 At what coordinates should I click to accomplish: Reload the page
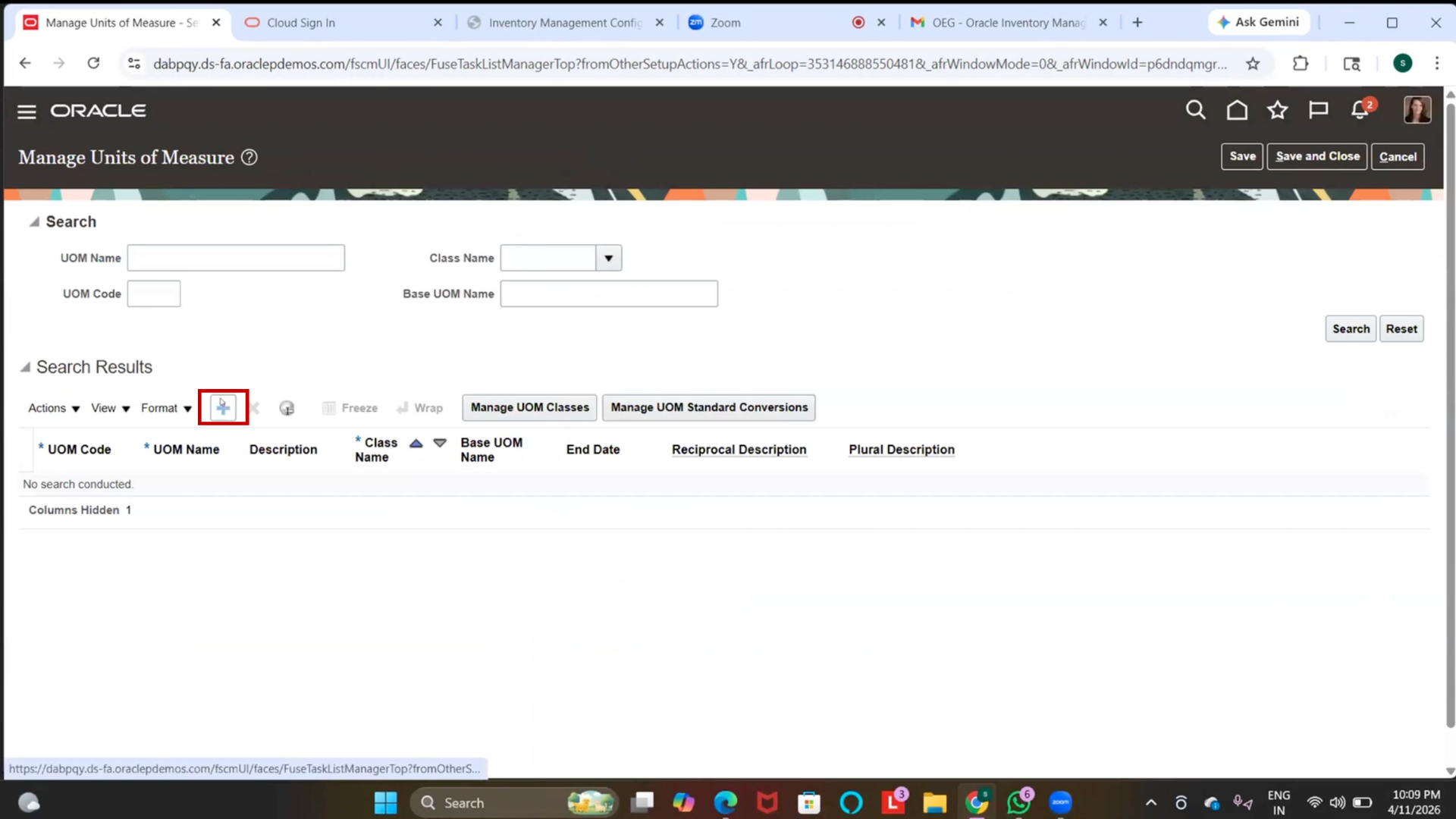93,64
